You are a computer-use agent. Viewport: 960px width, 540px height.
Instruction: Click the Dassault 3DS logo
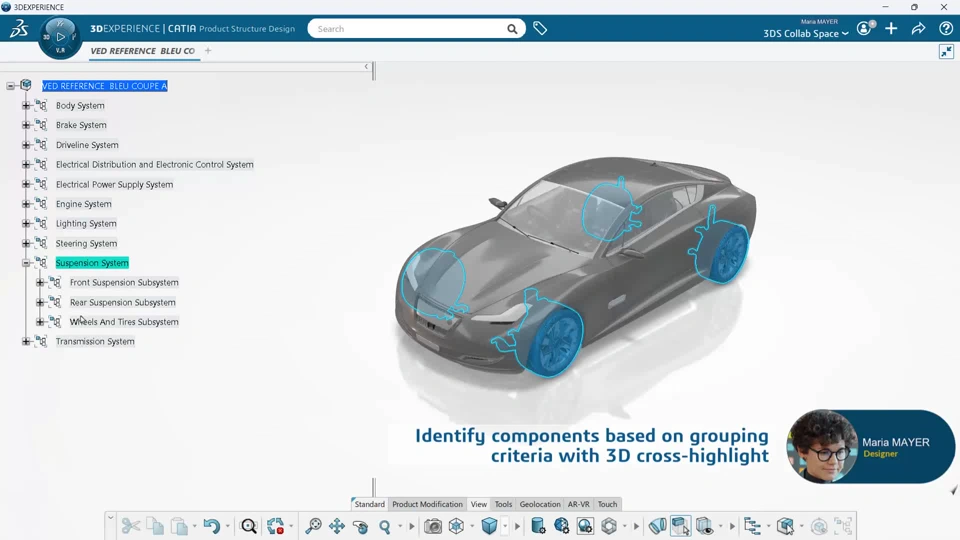click(x=19, y=28)
